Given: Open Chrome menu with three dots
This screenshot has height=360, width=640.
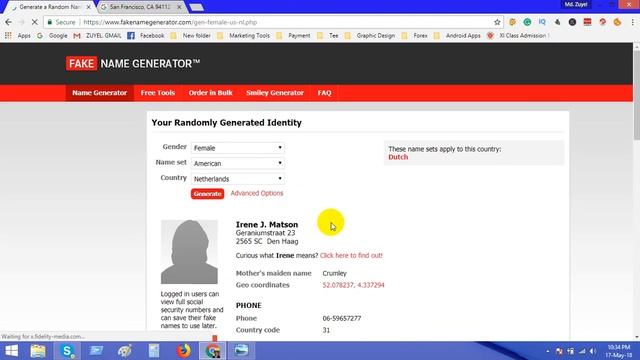Looking at the screenshot, I should (632, 22).
